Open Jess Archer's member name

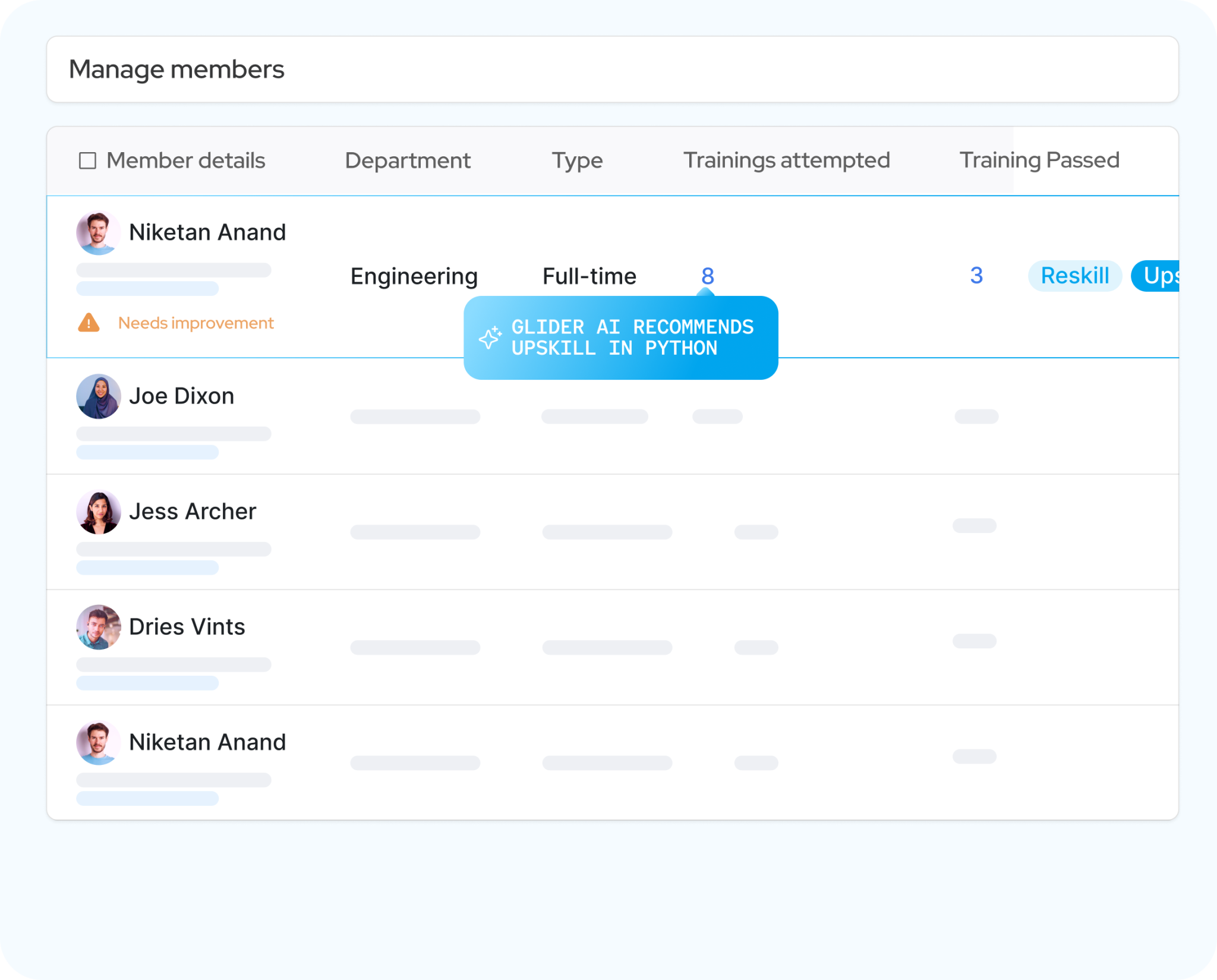[192, 512]
